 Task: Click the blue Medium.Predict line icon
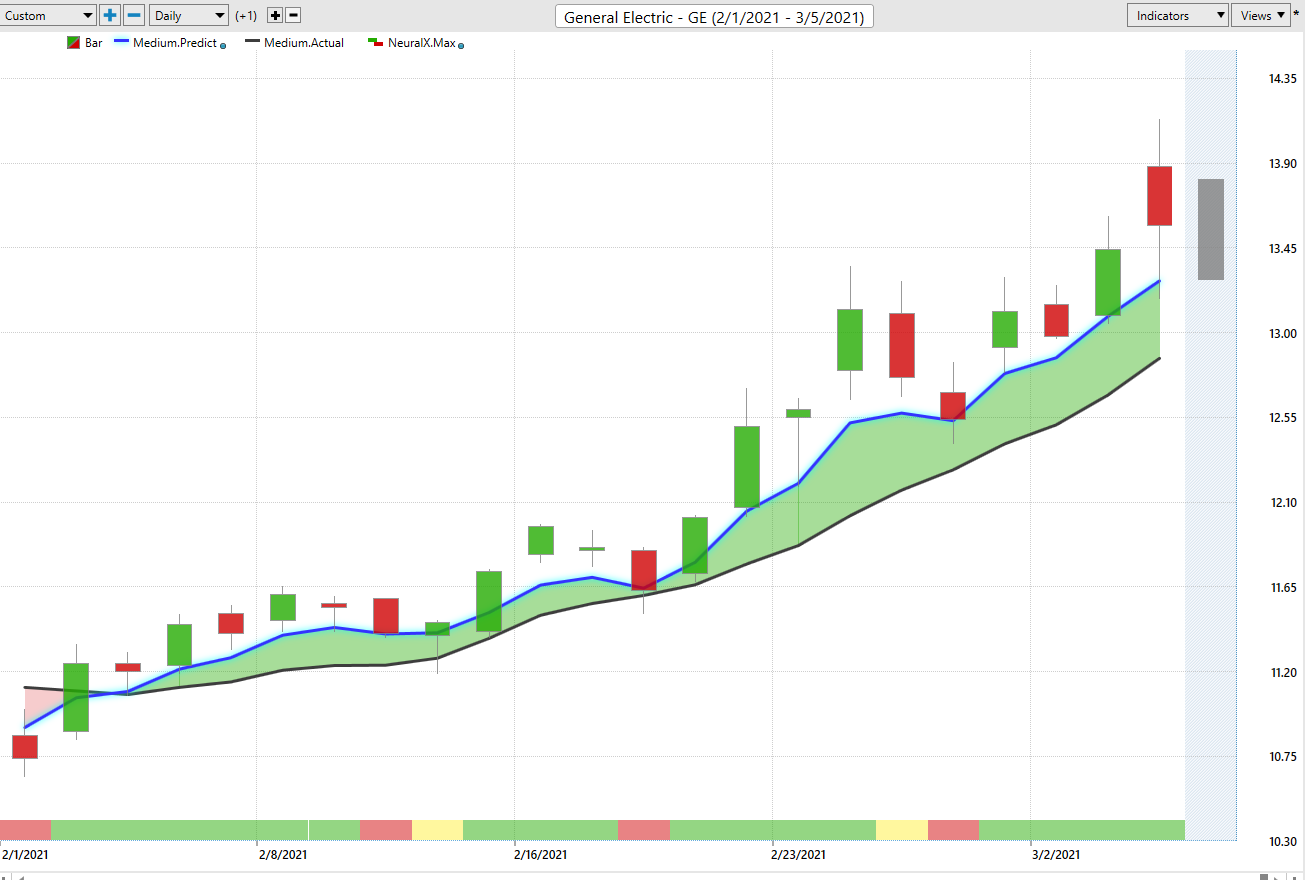[121, 43]
